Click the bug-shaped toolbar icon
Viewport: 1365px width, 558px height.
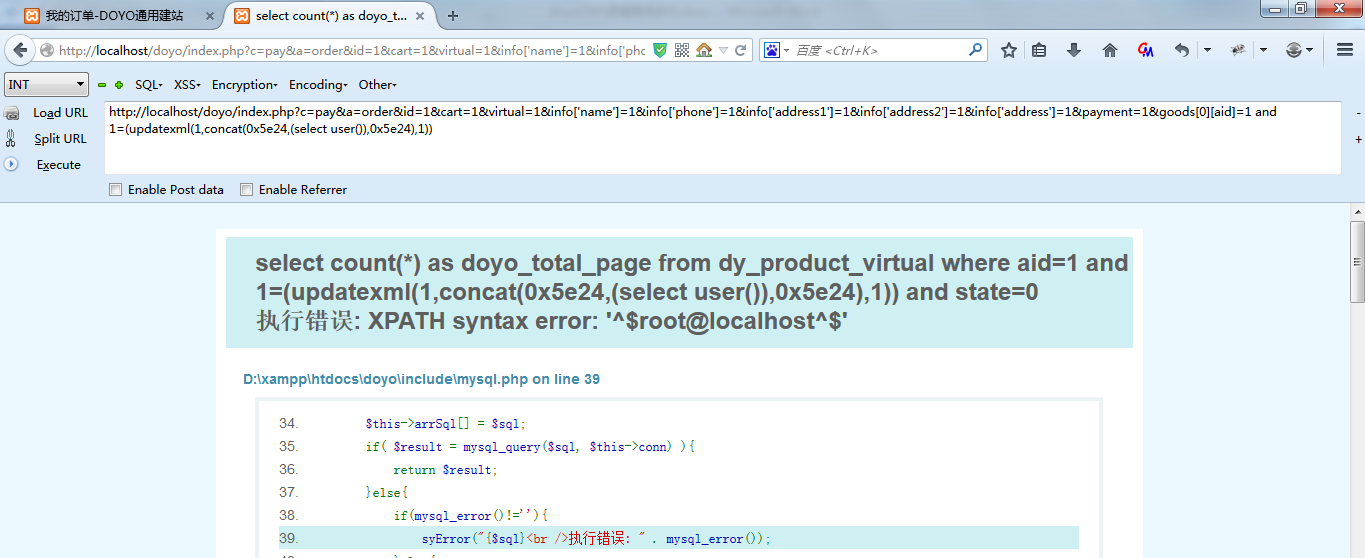coord(1238,50)
